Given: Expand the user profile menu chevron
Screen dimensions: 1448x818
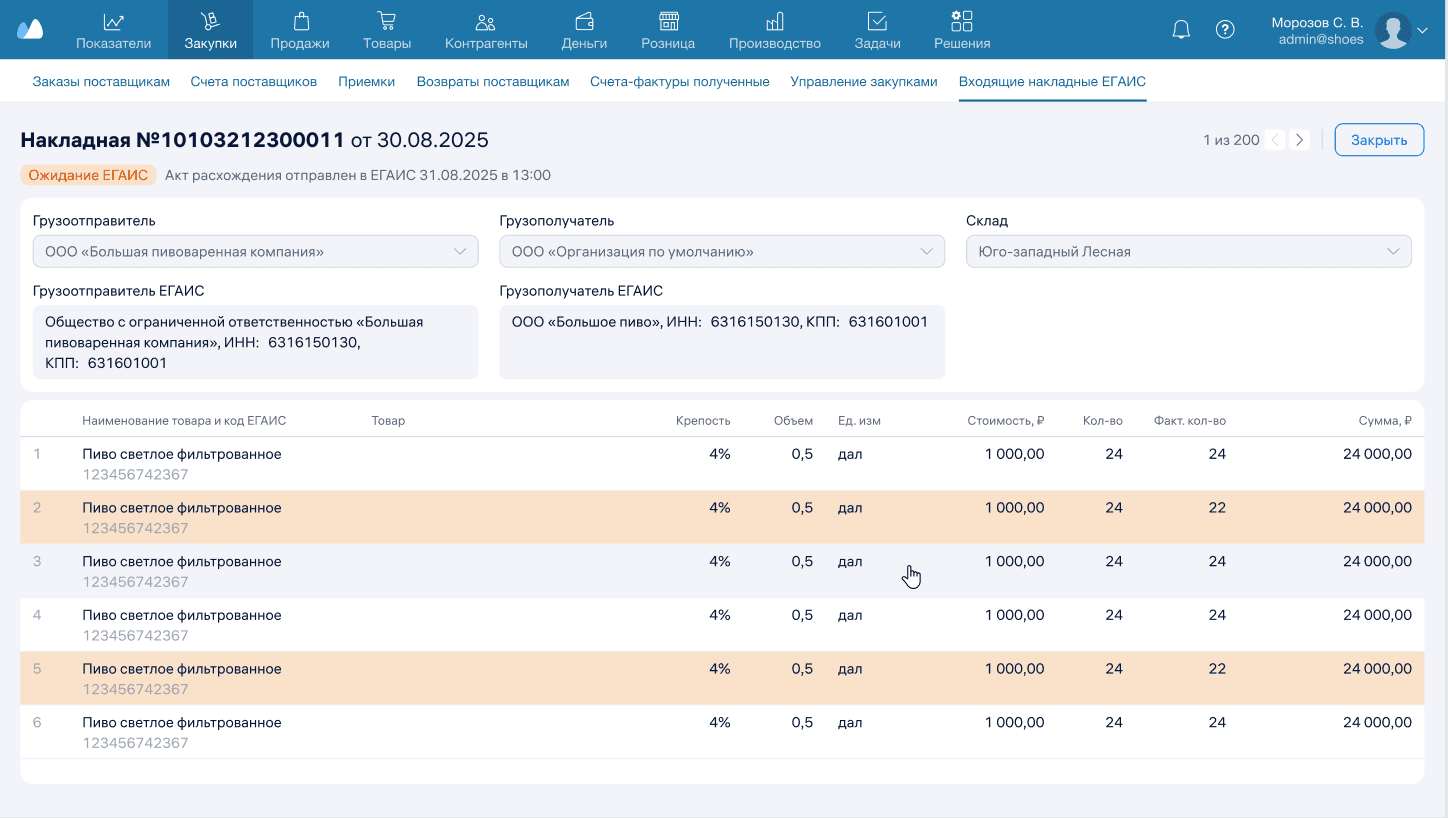Looking at the screenshot, I should [x=1423, y=31].
